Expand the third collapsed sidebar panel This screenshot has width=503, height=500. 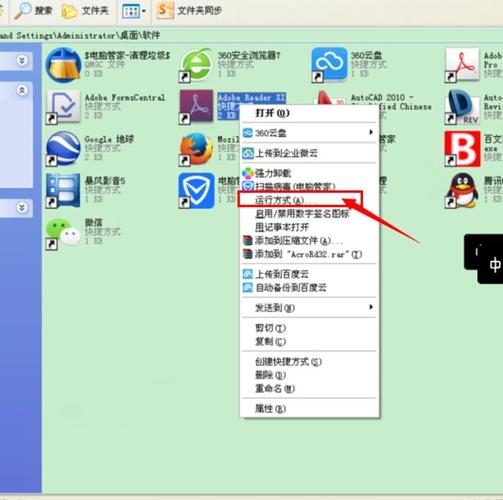(x=22, y=208)
